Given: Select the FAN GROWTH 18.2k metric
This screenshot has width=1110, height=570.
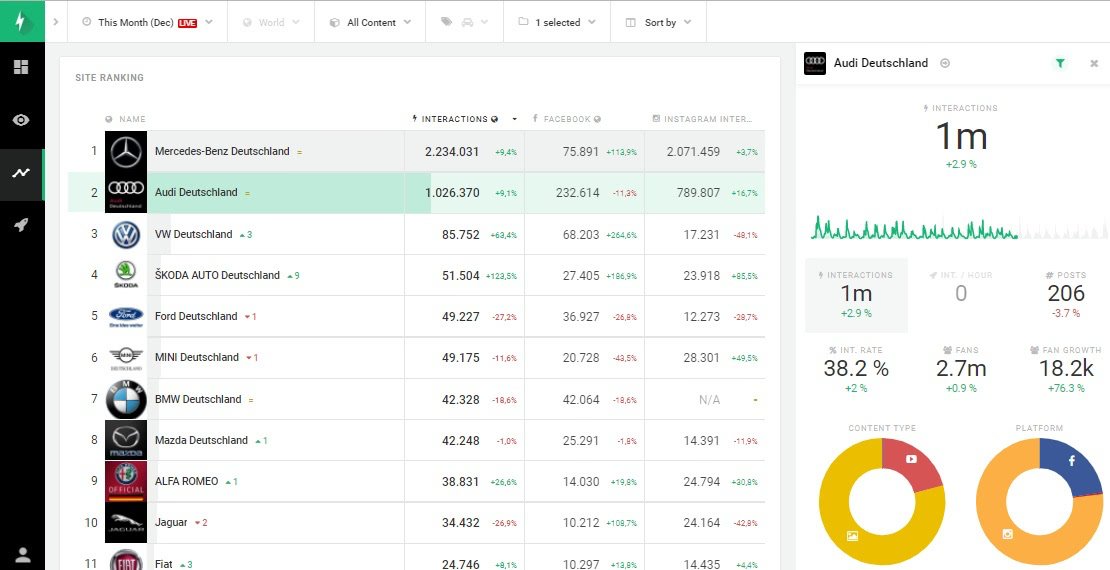Looking at the screenshot, I should [1065, 371].
